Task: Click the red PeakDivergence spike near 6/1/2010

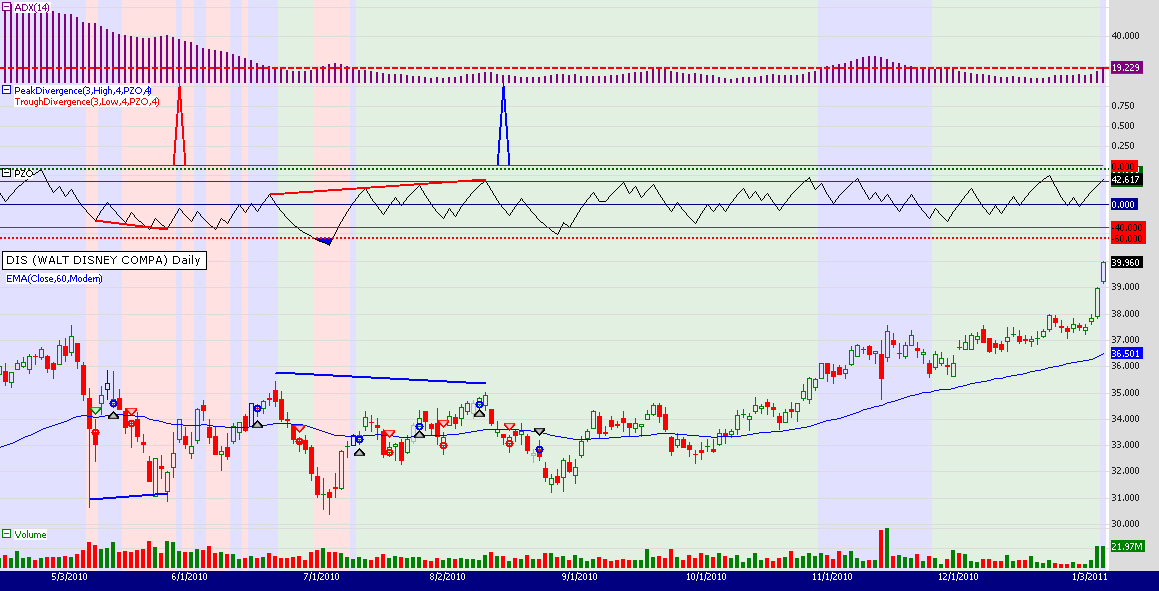Action: click(x=179, y=125)
